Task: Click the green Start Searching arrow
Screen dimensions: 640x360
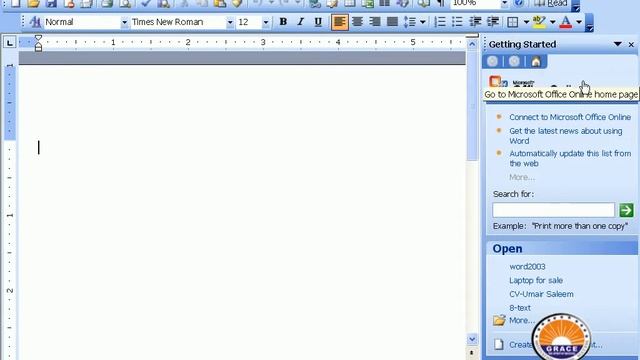Action: (x=626, y=210)
